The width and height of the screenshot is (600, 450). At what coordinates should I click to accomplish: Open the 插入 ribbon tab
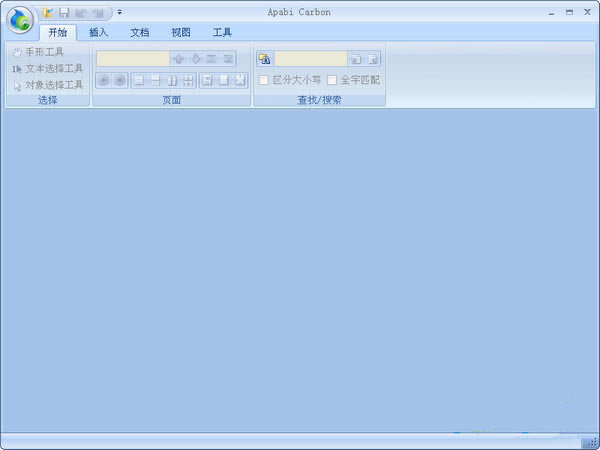coord(98,32)
